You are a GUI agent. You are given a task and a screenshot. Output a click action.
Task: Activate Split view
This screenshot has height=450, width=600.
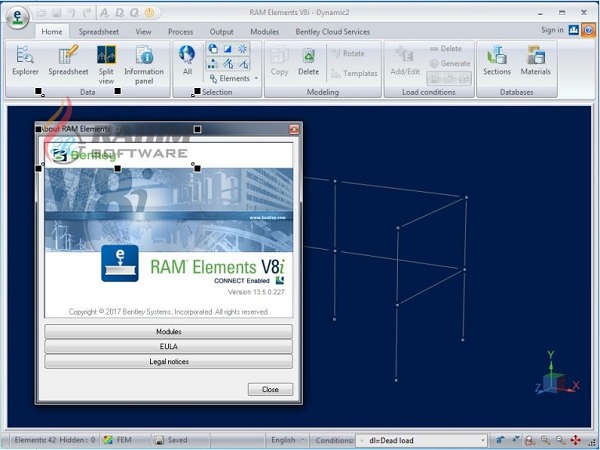click(x=106, y=60)
